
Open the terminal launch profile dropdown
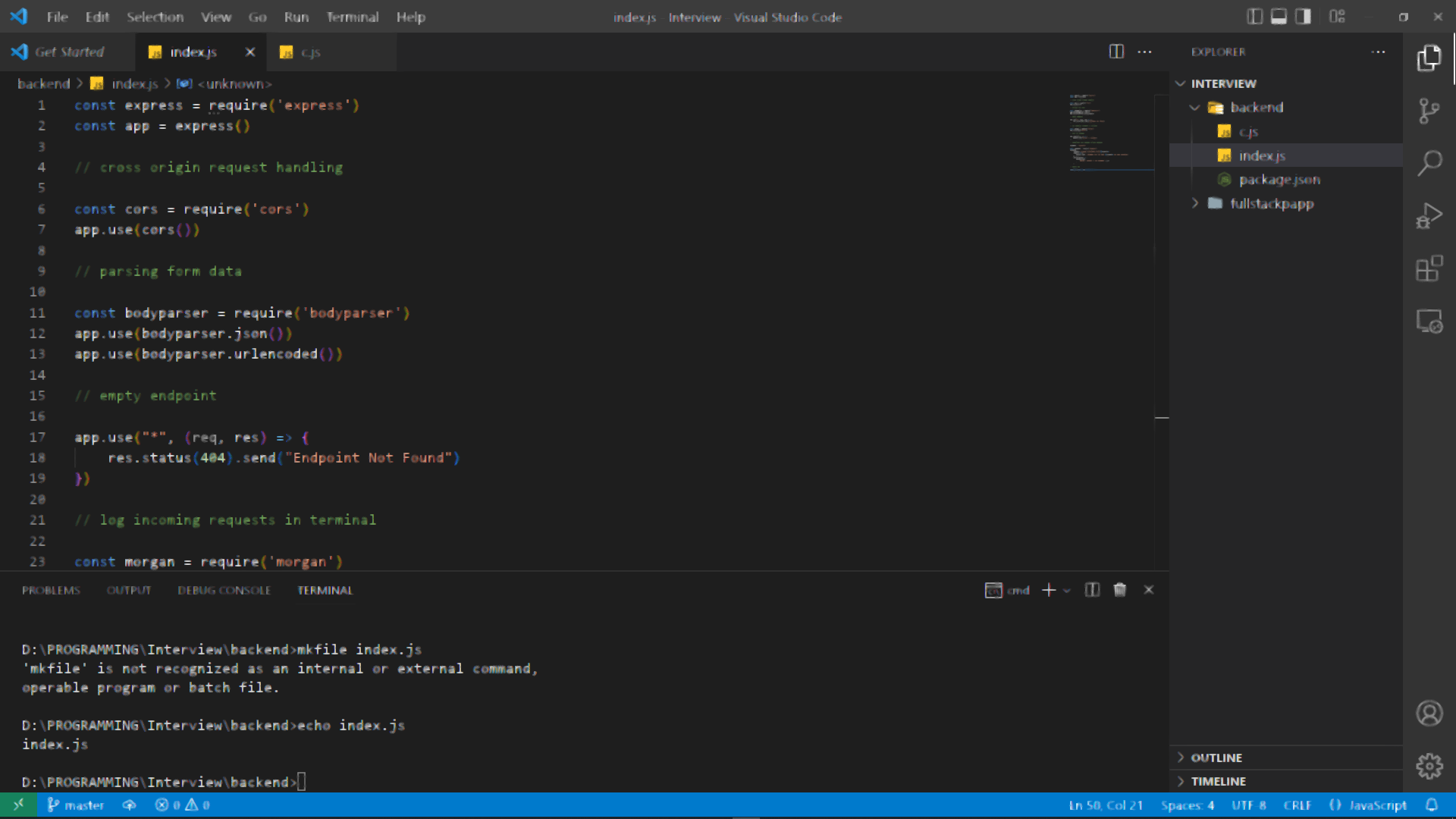pyautogui.click(x=1067, y=590)
